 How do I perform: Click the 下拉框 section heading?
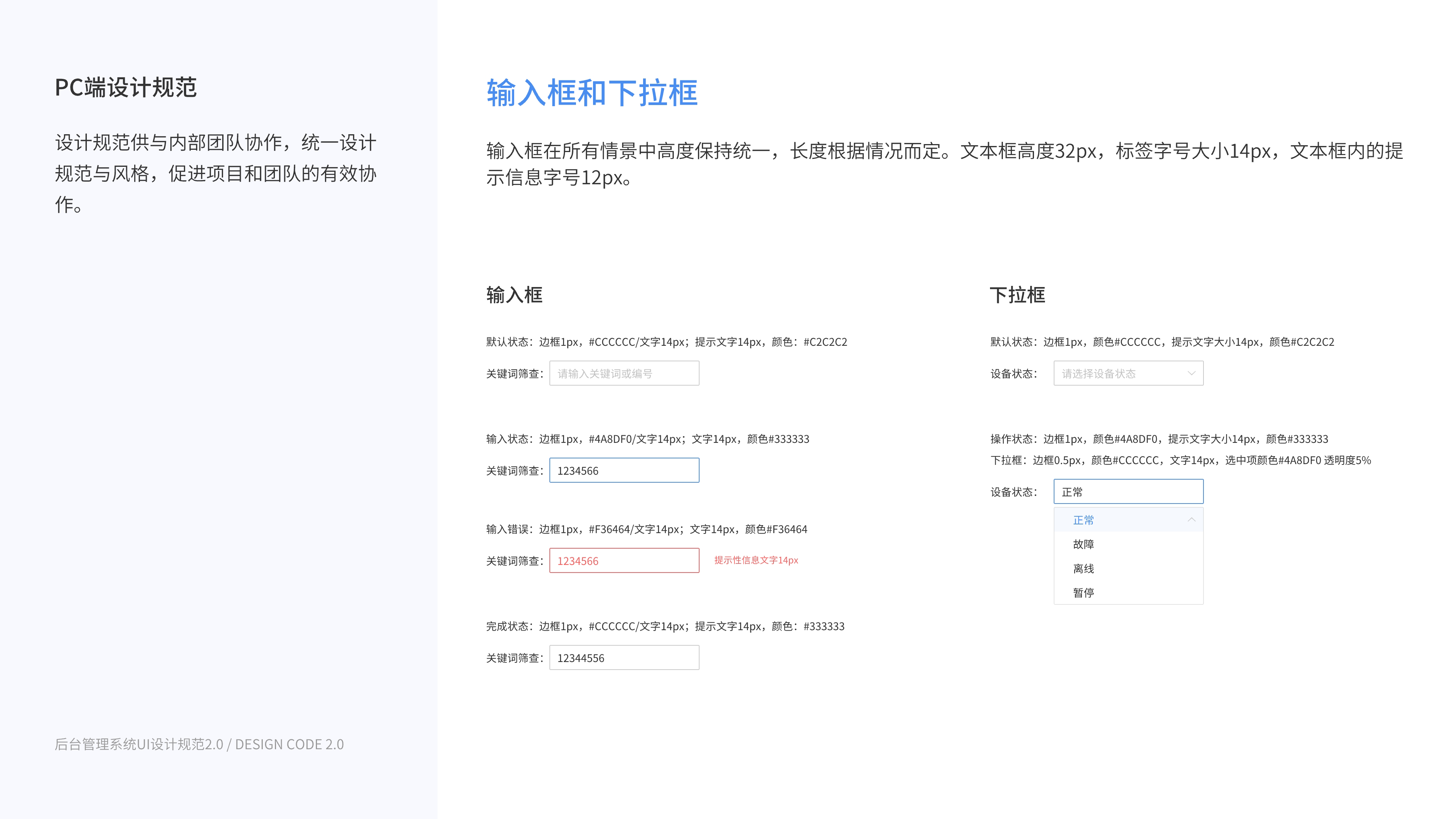click(x=1017, y=295)
